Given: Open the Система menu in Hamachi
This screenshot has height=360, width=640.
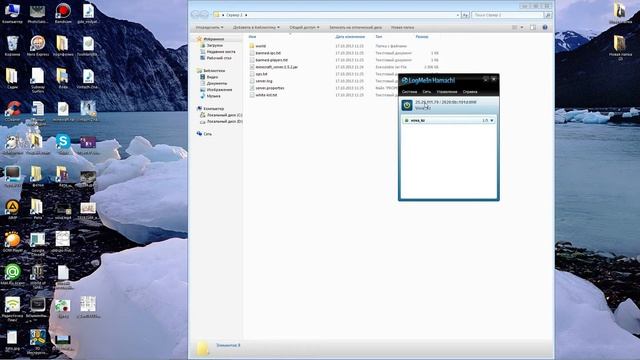Looking at the screenshot, I should pyautogui.click(x=409, y=92).
